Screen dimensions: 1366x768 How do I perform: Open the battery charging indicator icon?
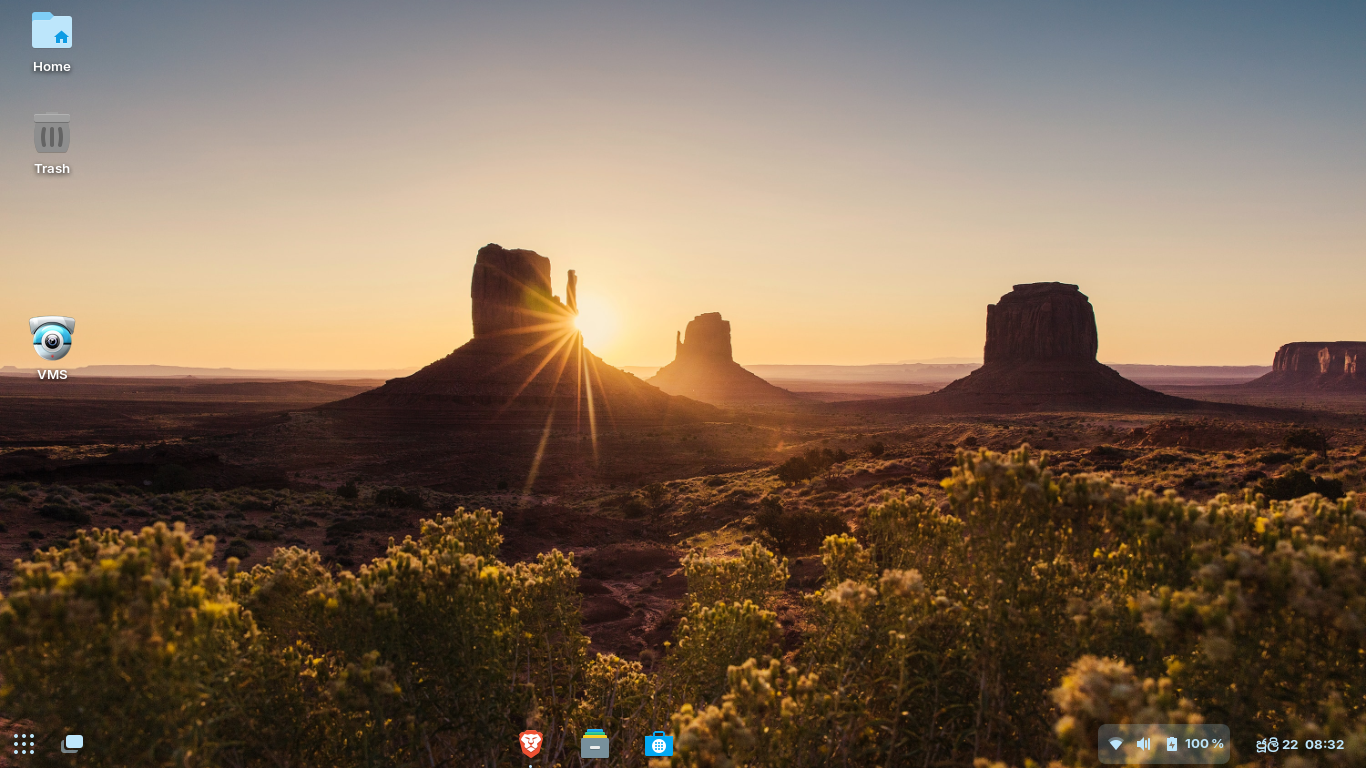1172,744
